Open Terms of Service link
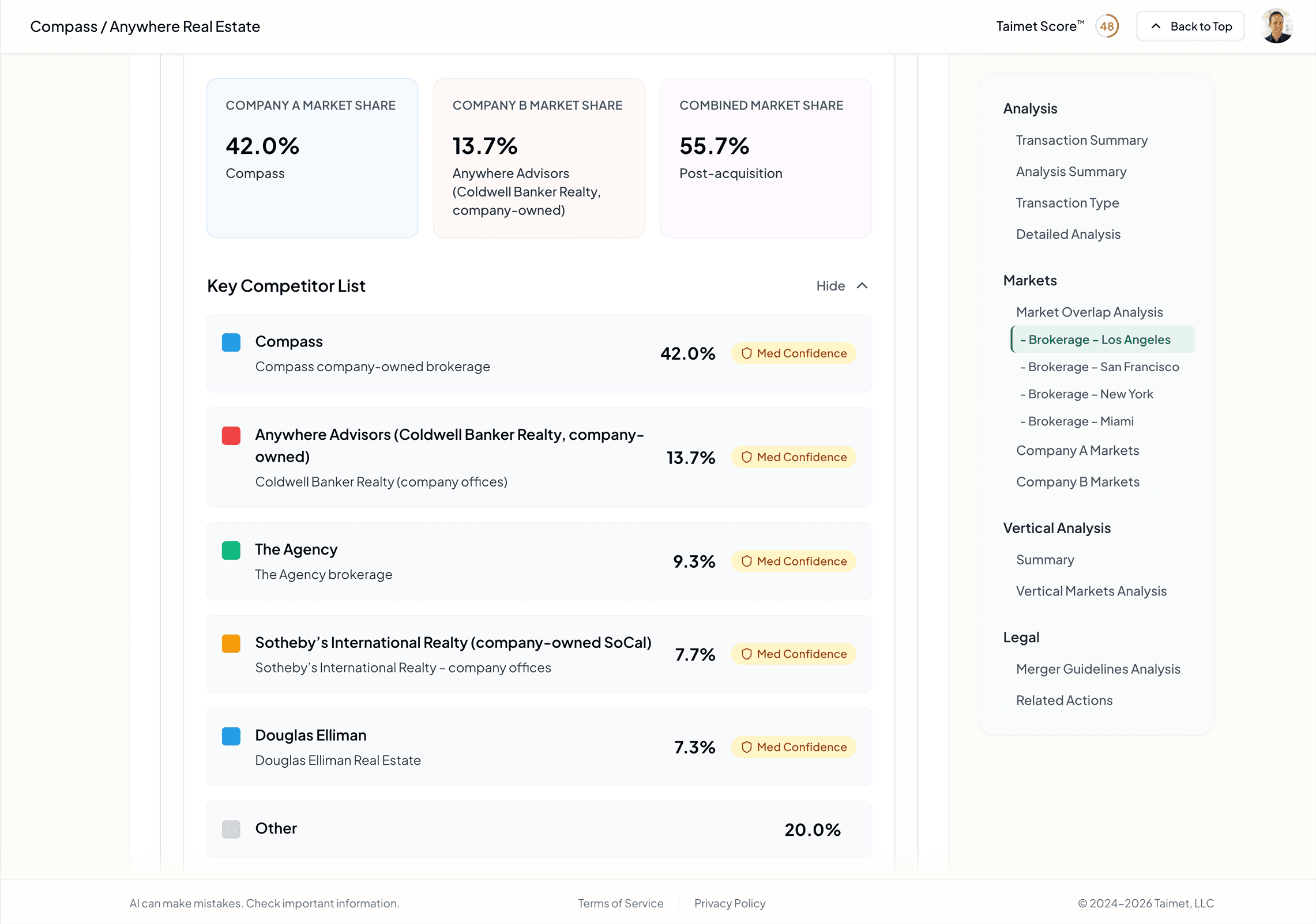The width and height of the screenshot is (1316, 924). [x=621, y=903]
